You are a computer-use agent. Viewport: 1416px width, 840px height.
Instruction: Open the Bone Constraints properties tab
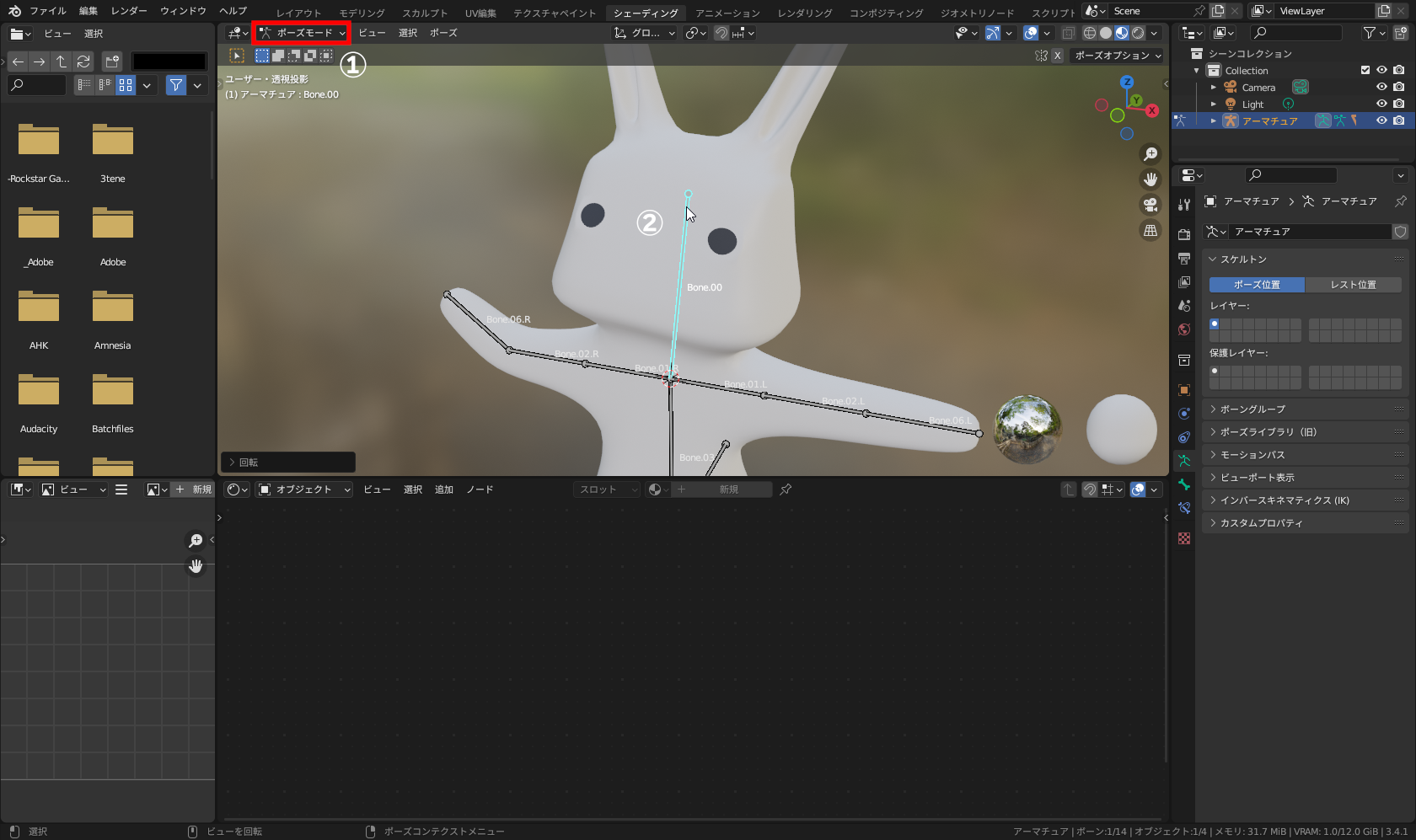1184,508
